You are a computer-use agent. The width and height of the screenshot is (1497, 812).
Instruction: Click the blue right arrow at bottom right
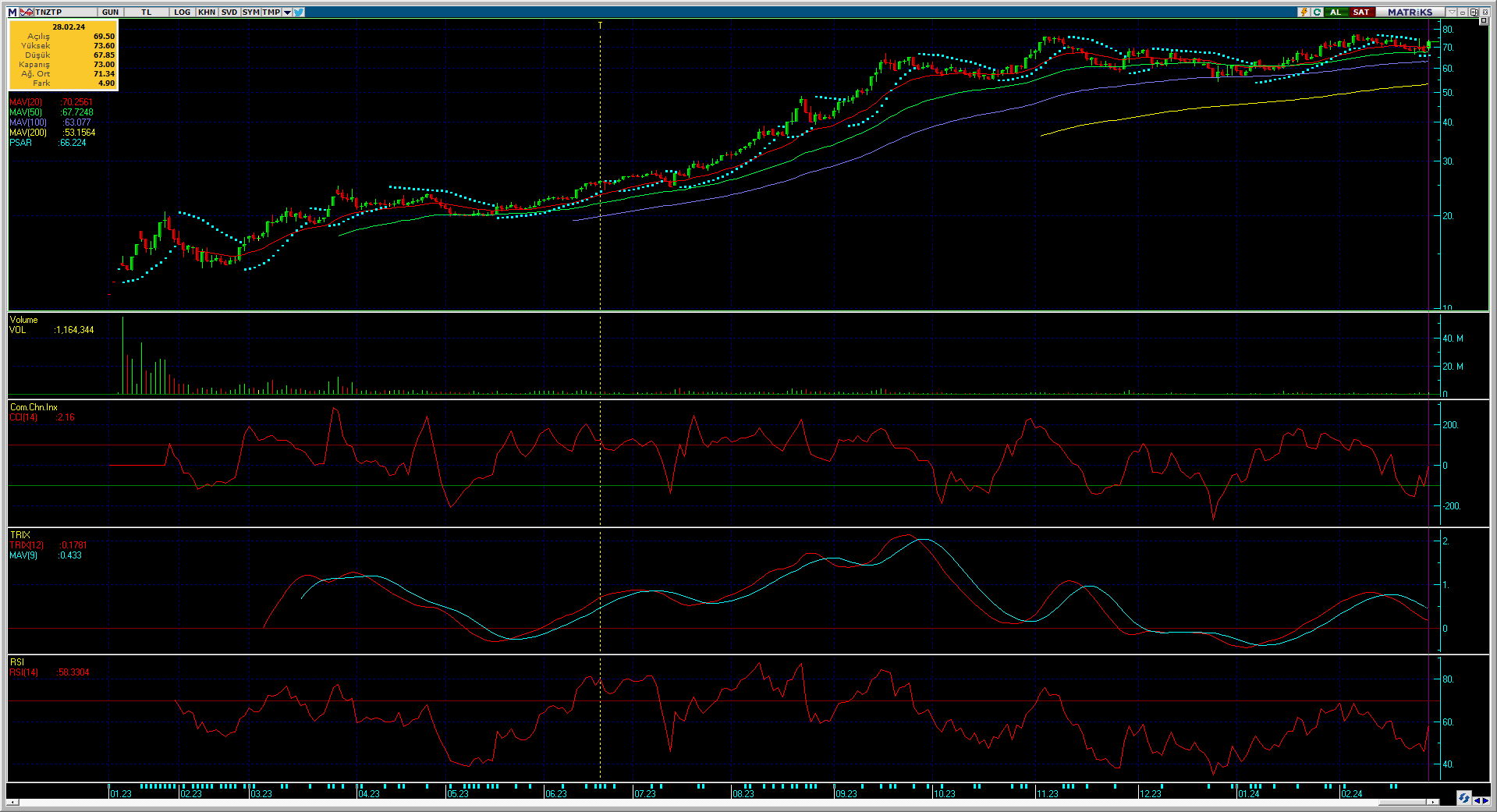(x=1486, y=801)
